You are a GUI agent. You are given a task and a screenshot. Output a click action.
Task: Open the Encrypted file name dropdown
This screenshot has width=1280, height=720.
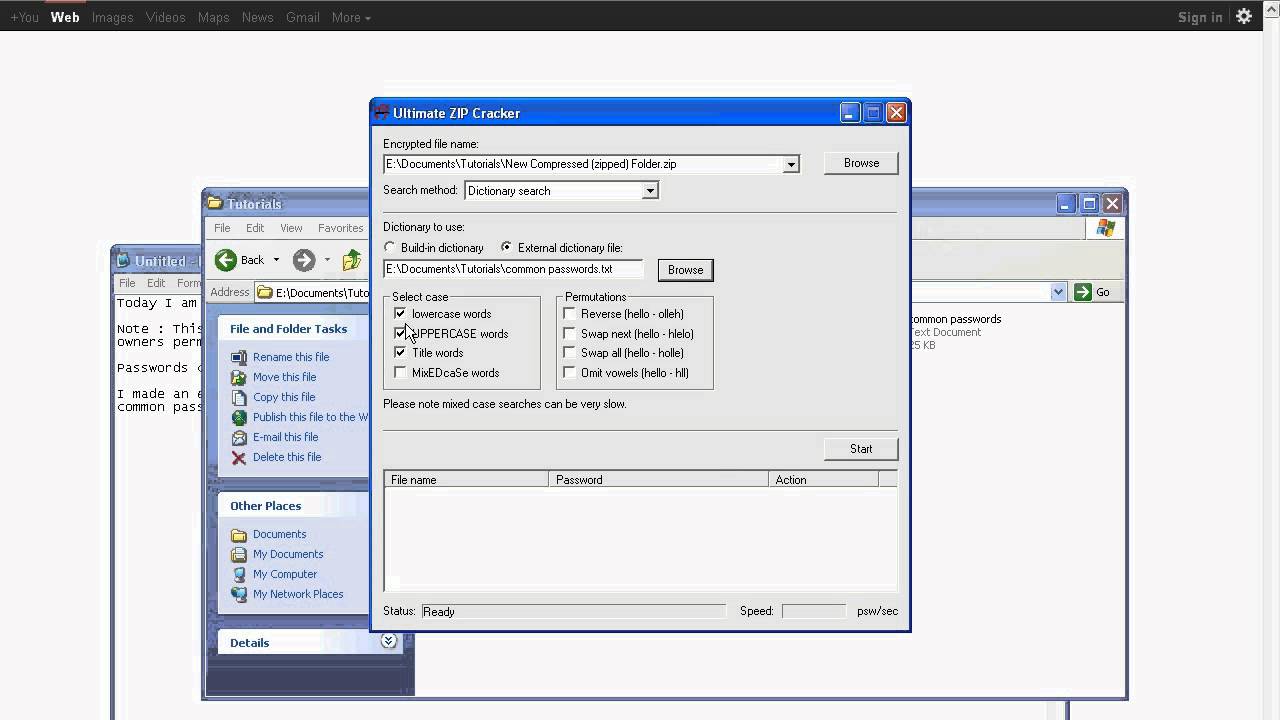coord(791,164)
